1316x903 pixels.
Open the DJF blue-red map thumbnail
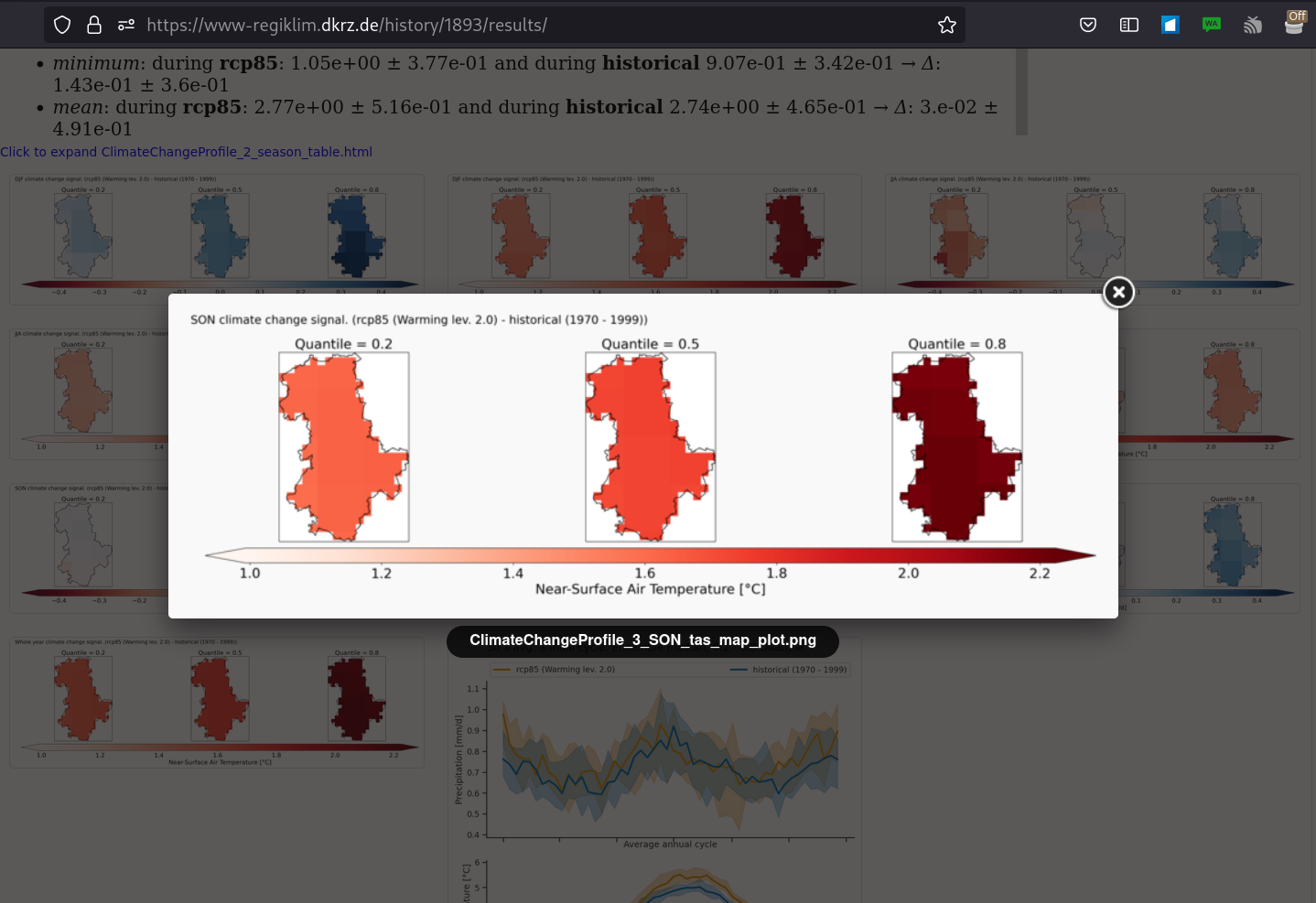pyautogui.click(x=217, y=238)
